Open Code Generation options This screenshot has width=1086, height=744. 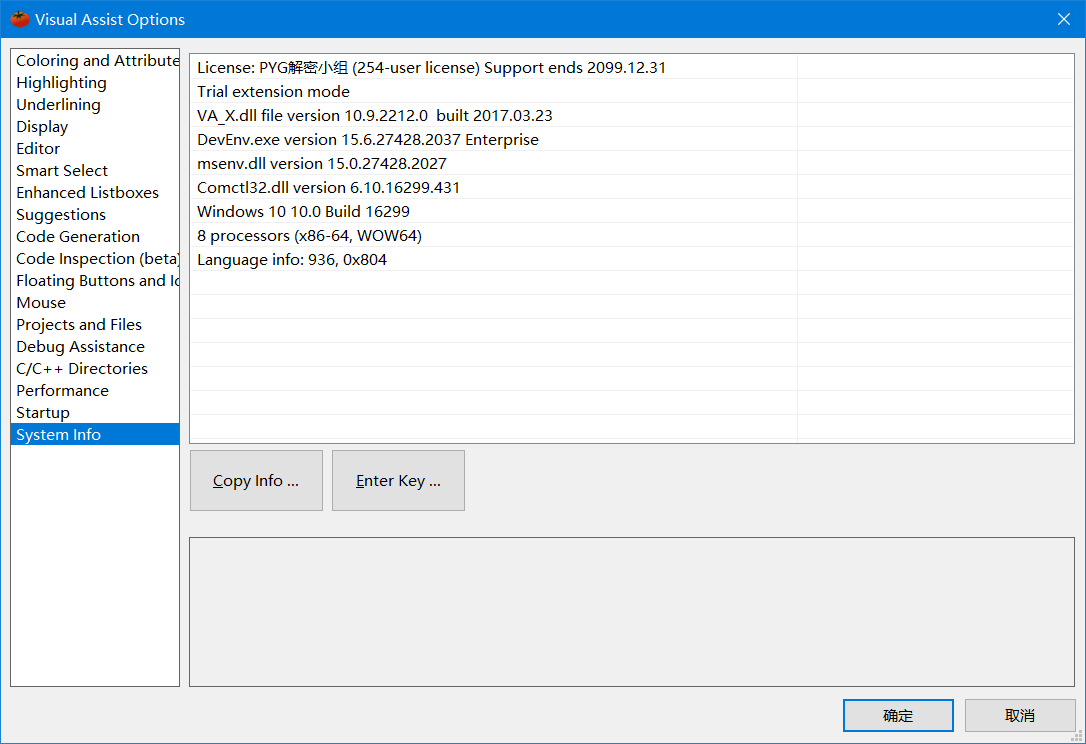click(x=96, y=237)
